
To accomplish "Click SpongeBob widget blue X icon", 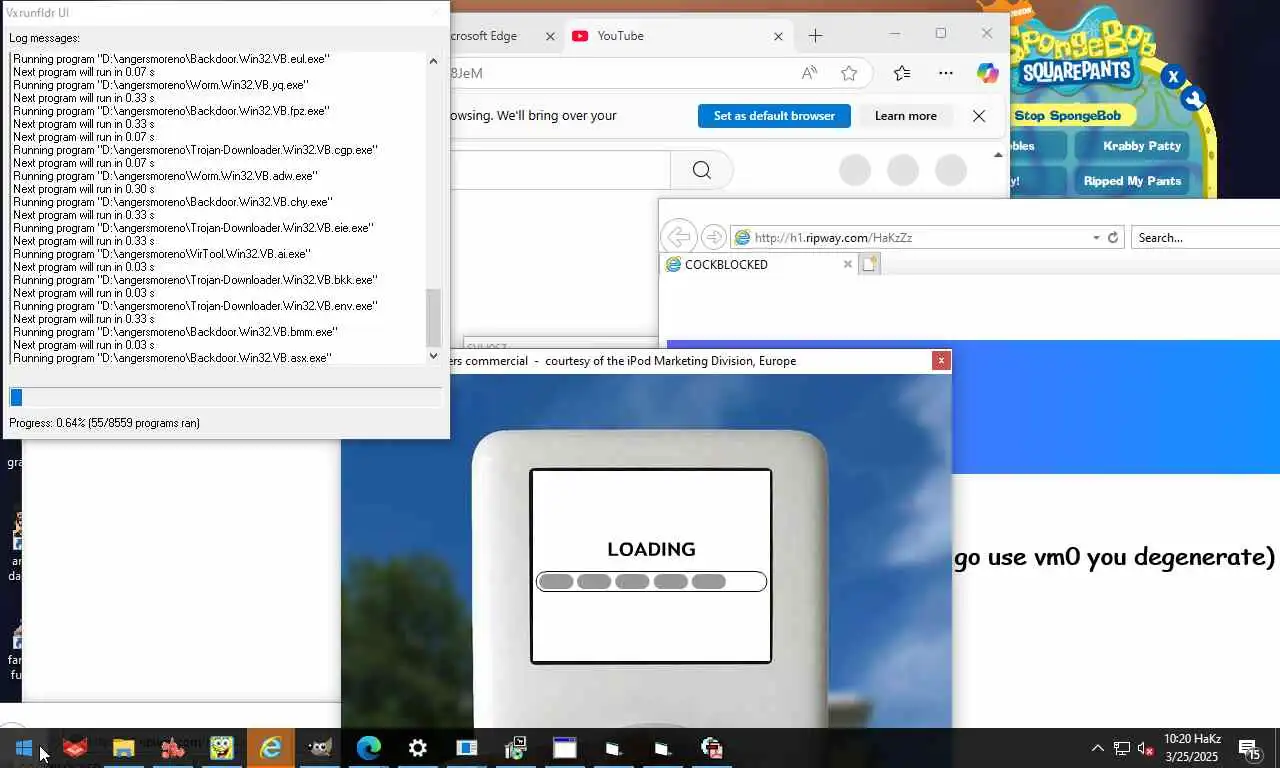I will pyautogui.click(x=1173, y=76).
